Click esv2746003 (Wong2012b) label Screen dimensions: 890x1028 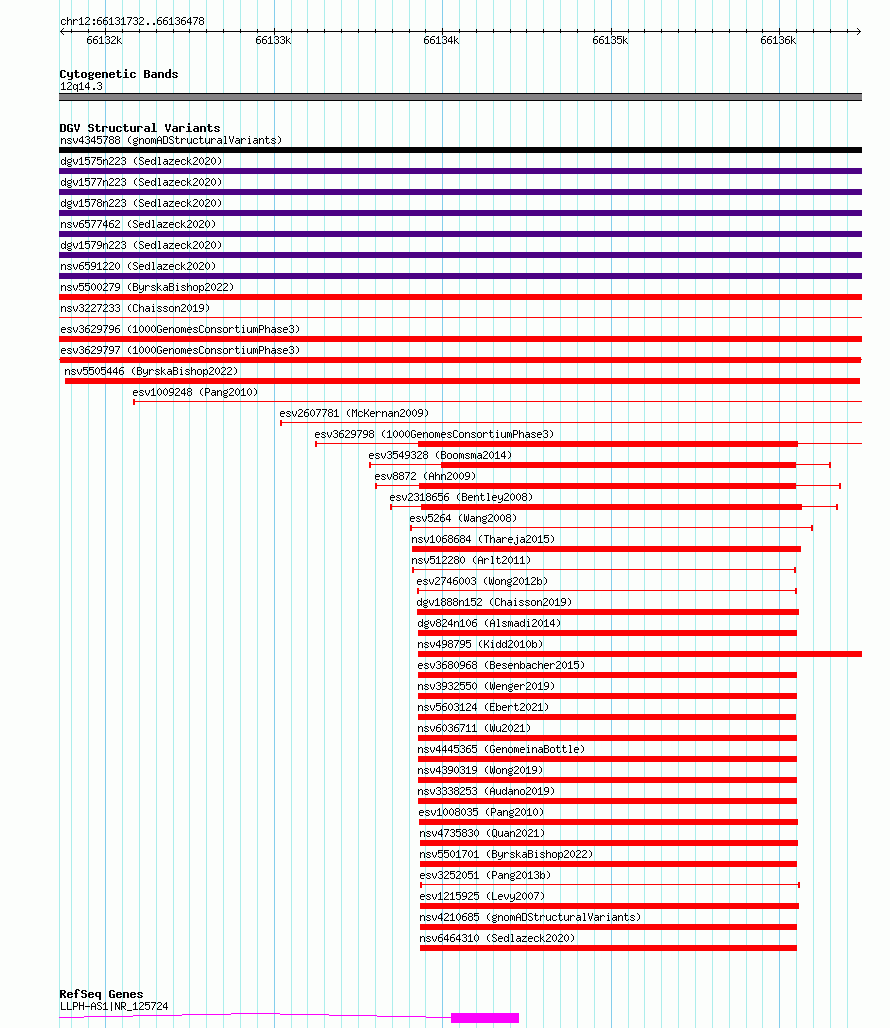482,581
